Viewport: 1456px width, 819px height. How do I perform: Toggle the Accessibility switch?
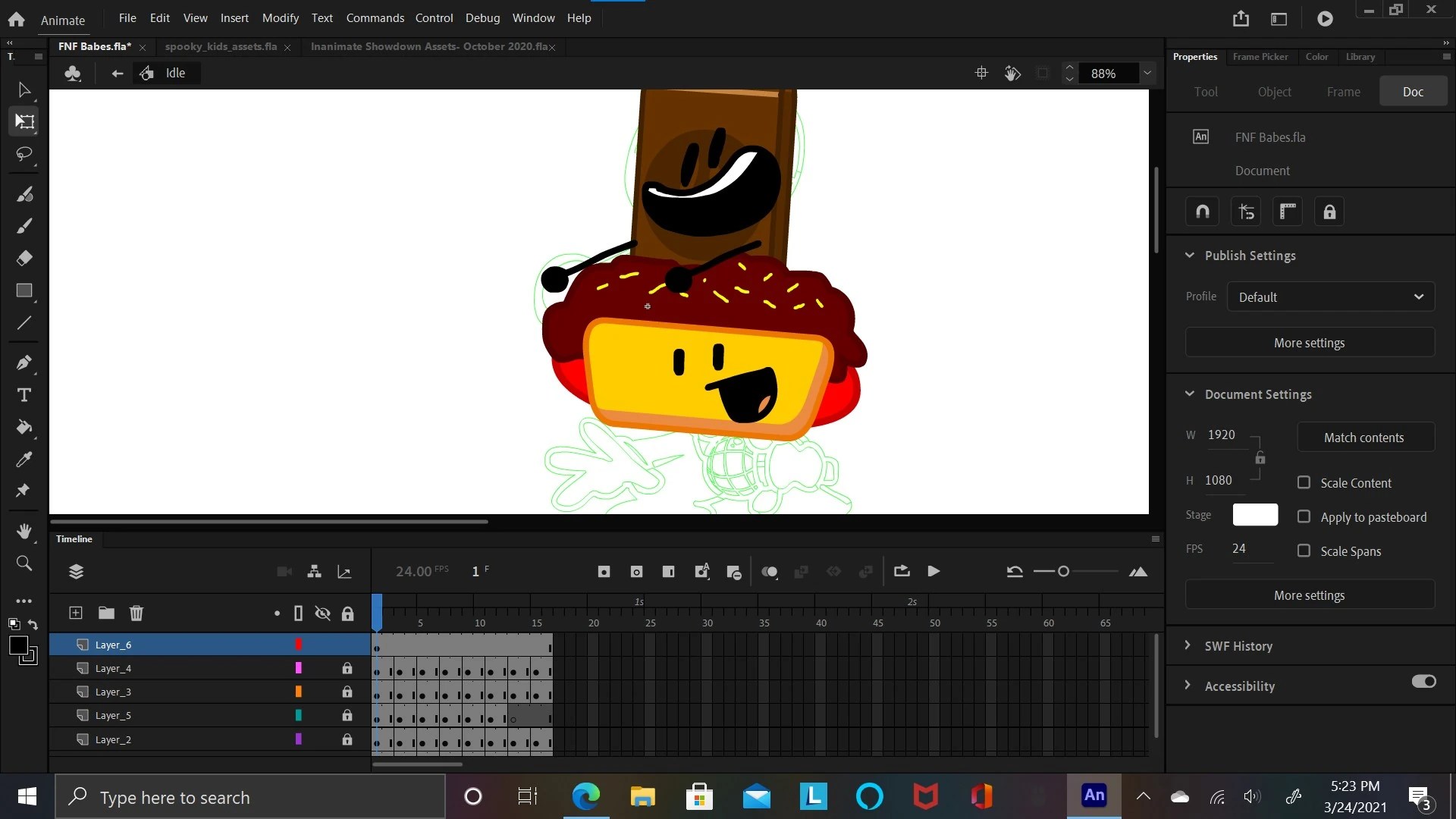[1423, 681]
